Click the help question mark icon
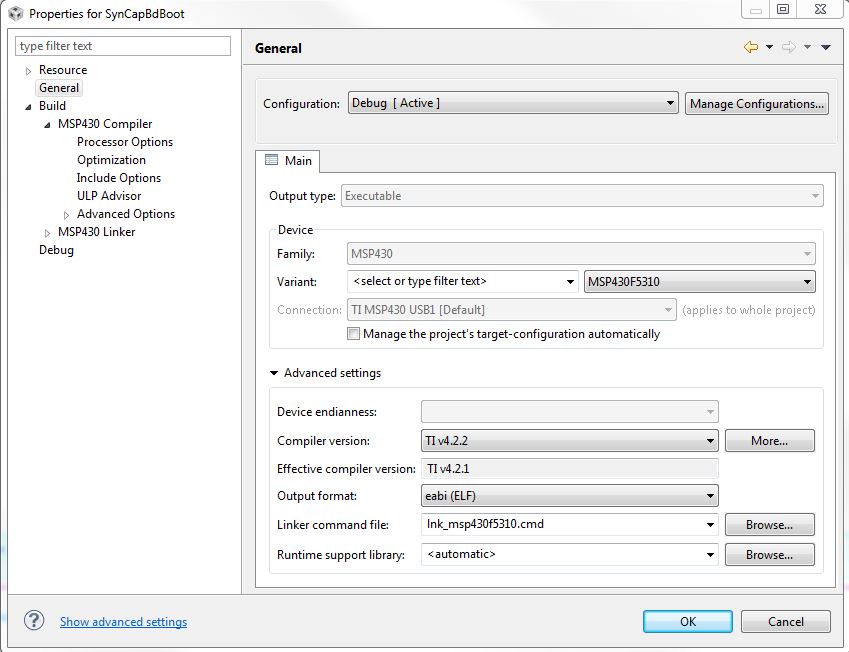Image resolution: width=849 pixels, height=652 pixels. [34, 621]
